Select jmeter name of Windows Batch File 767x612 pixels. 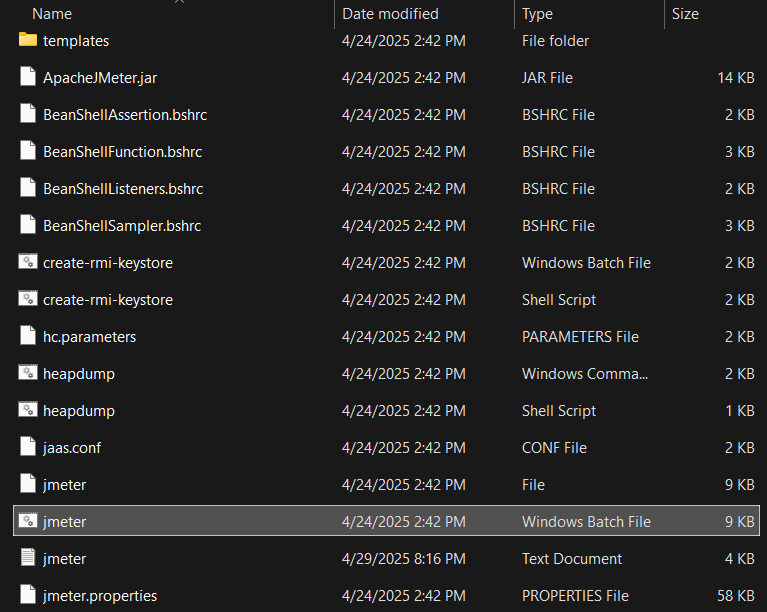click(64, 522)
